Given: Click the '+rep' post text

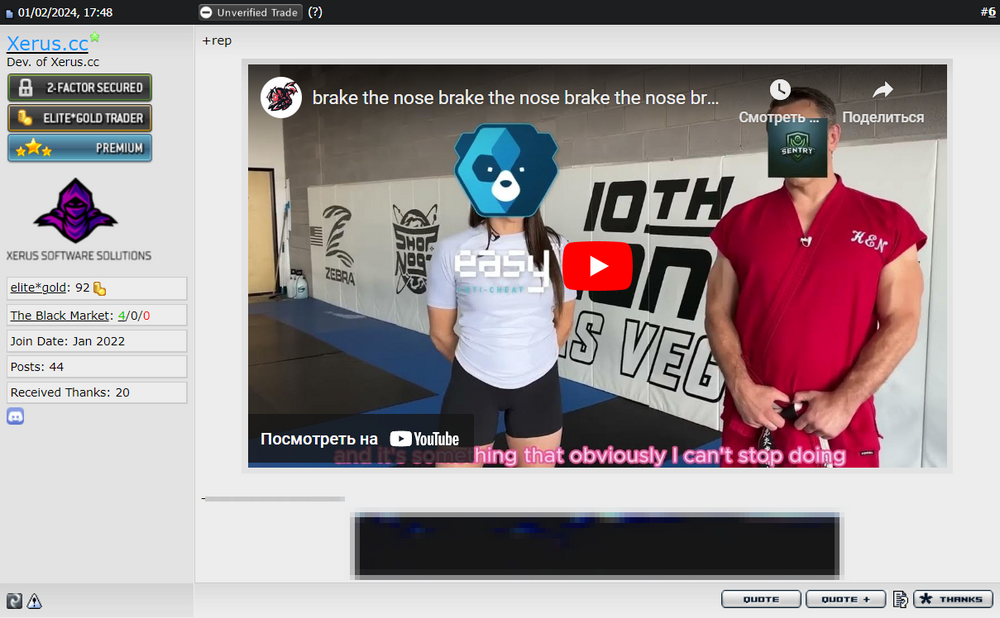Looking at the screenshot, I should tap(217, 41).
